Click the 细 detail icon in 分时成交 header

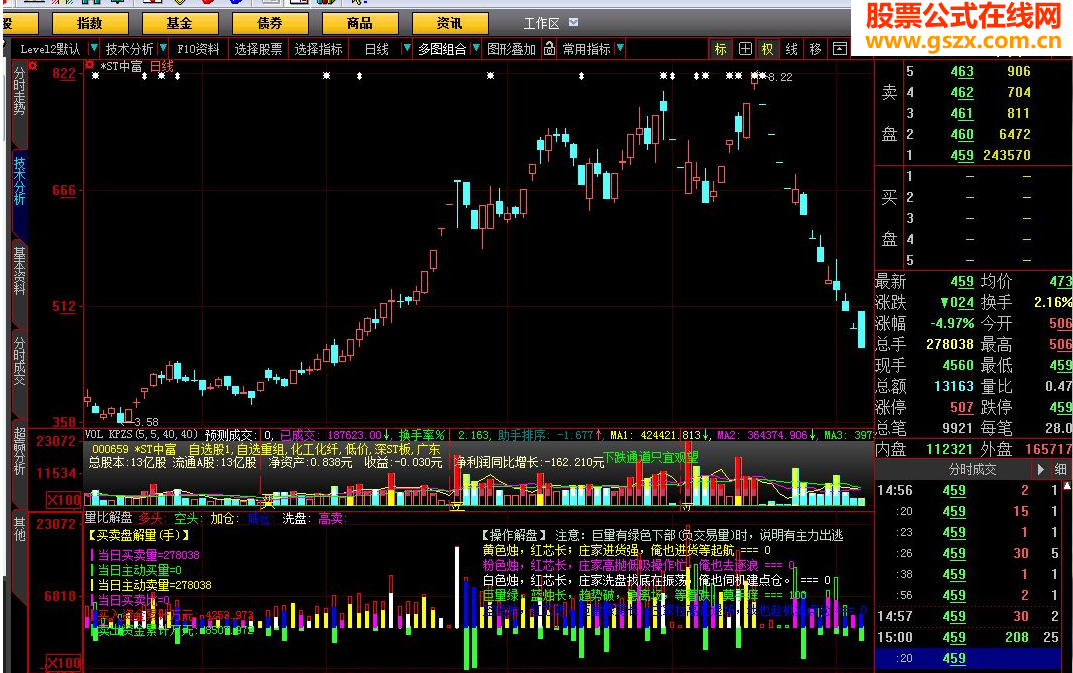point(1060,470)
